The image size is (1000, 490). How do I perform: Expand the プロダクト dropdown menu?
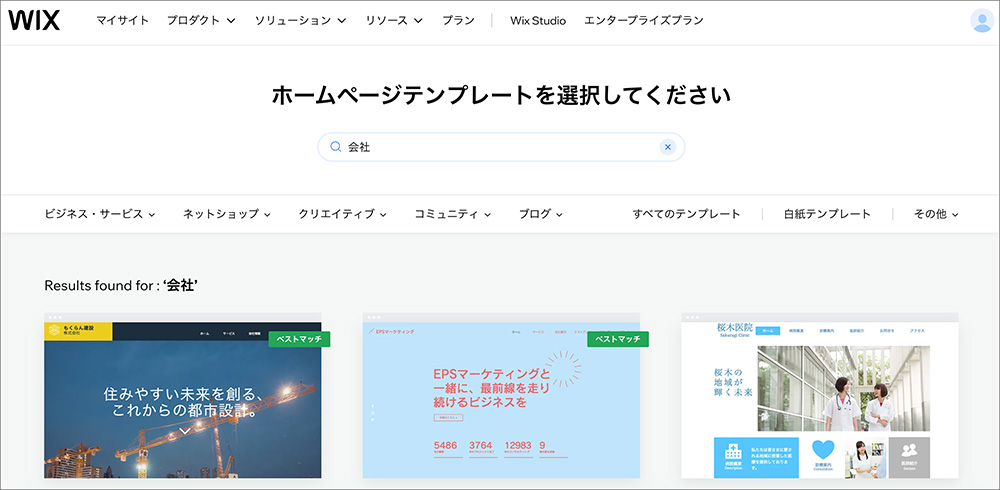point(202,20)
